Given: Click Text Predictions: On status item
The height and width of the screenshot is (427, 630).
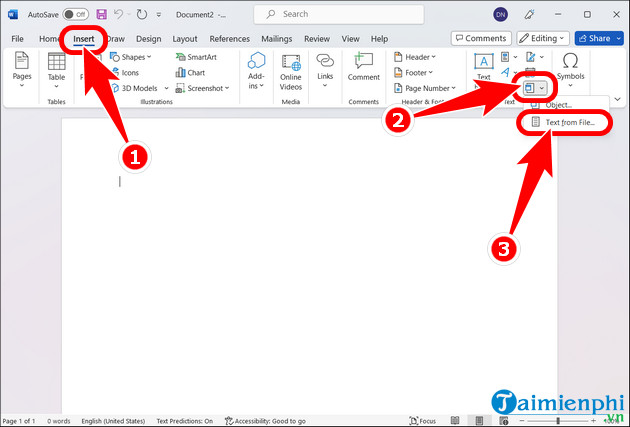Looking at the screenshot, I should pos(184,421).
